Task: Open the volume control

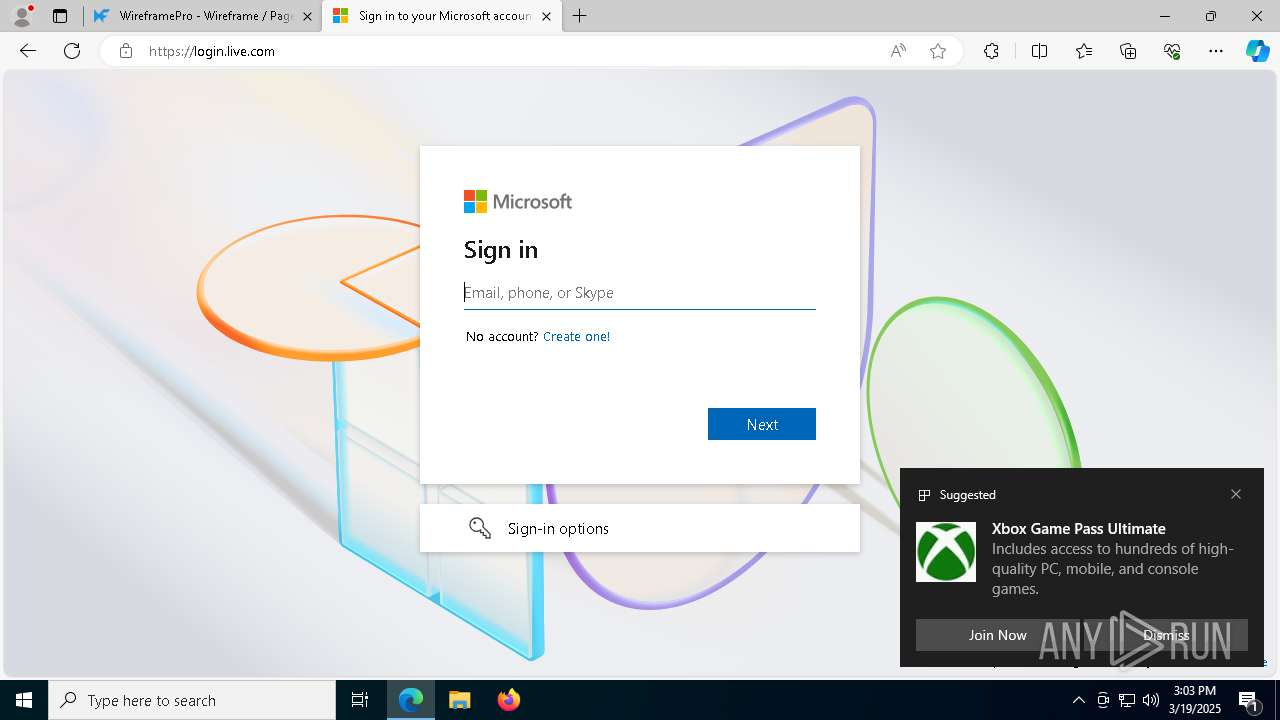Action: (1150, 700)
